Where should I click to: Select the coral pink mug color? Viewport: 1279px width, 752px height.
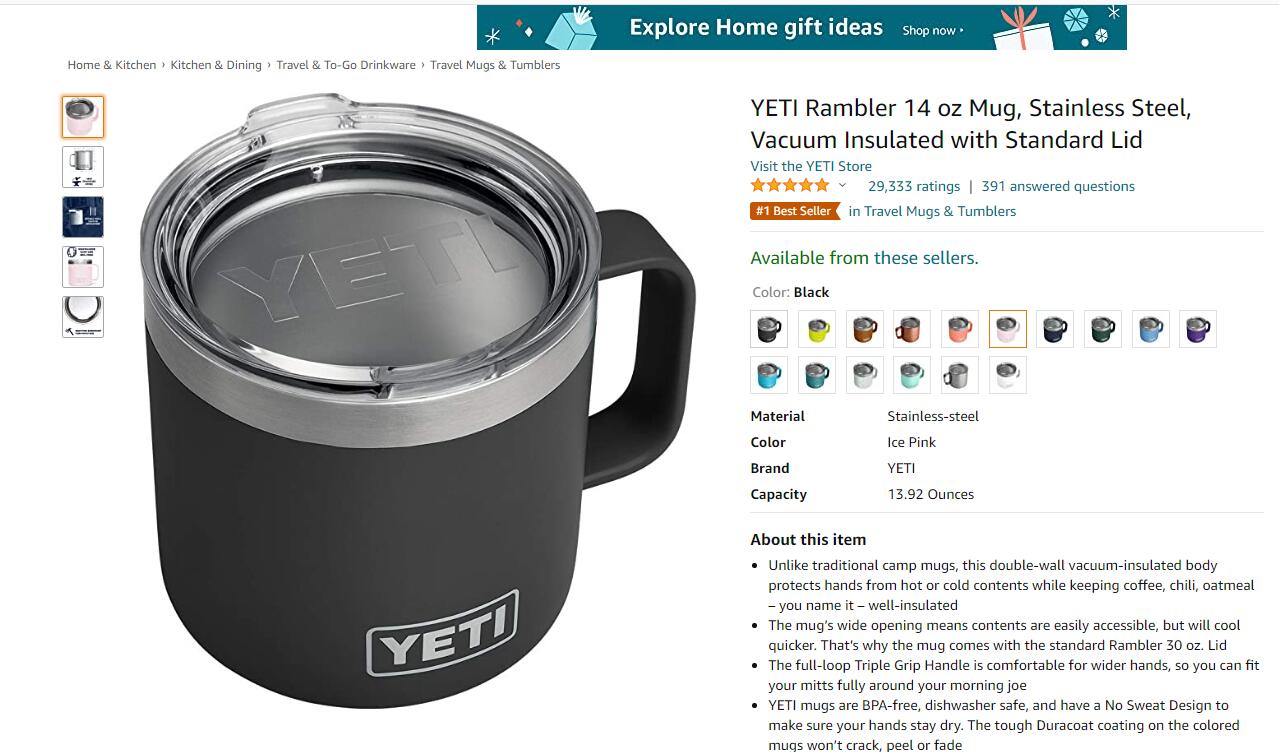[960, 329]
